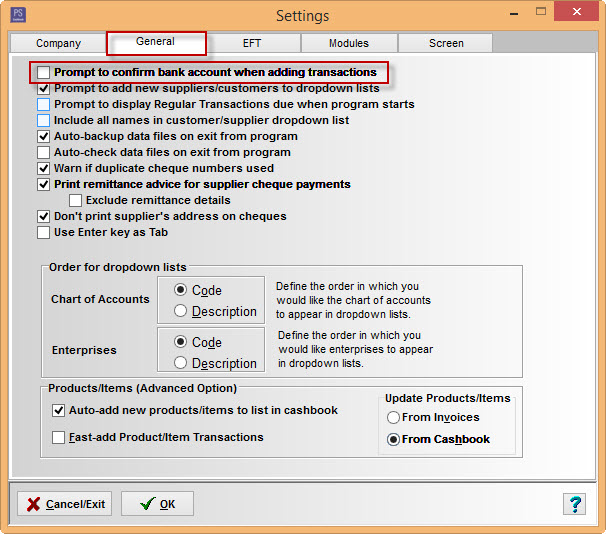
Task: Toggle warn if duplicate cheque numbers used
Action: (43, 168)
